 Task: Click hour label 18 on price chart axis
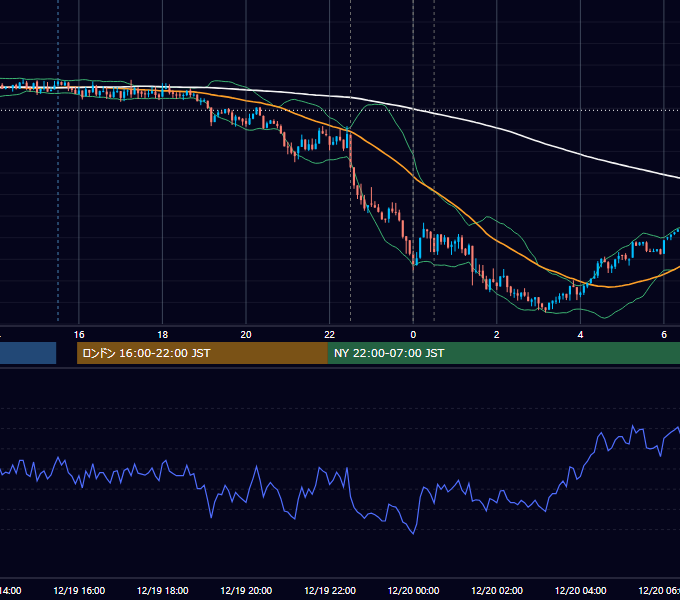tap(163, 334)
